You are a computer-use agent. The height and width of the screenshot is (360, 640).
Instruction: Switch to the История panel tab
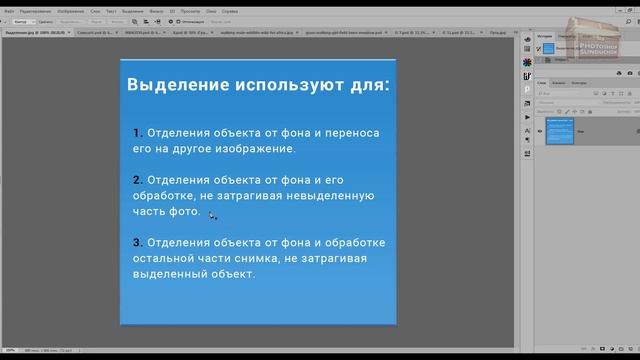pyautogui.click(x=544, y=36)
